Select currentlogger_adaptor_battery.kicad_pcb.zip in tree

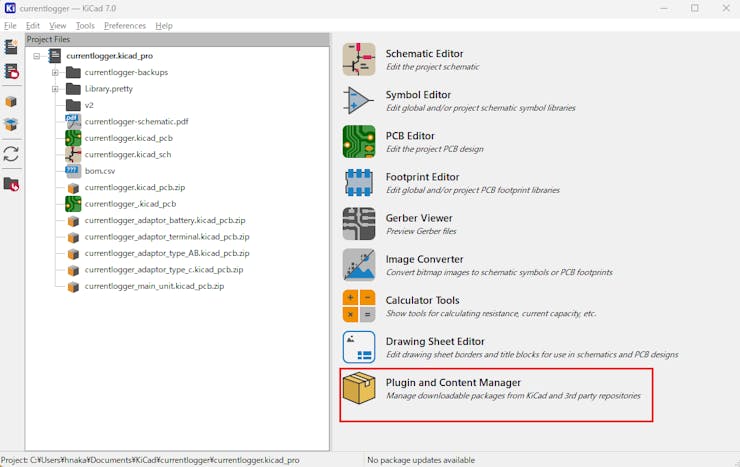[165, 220]
